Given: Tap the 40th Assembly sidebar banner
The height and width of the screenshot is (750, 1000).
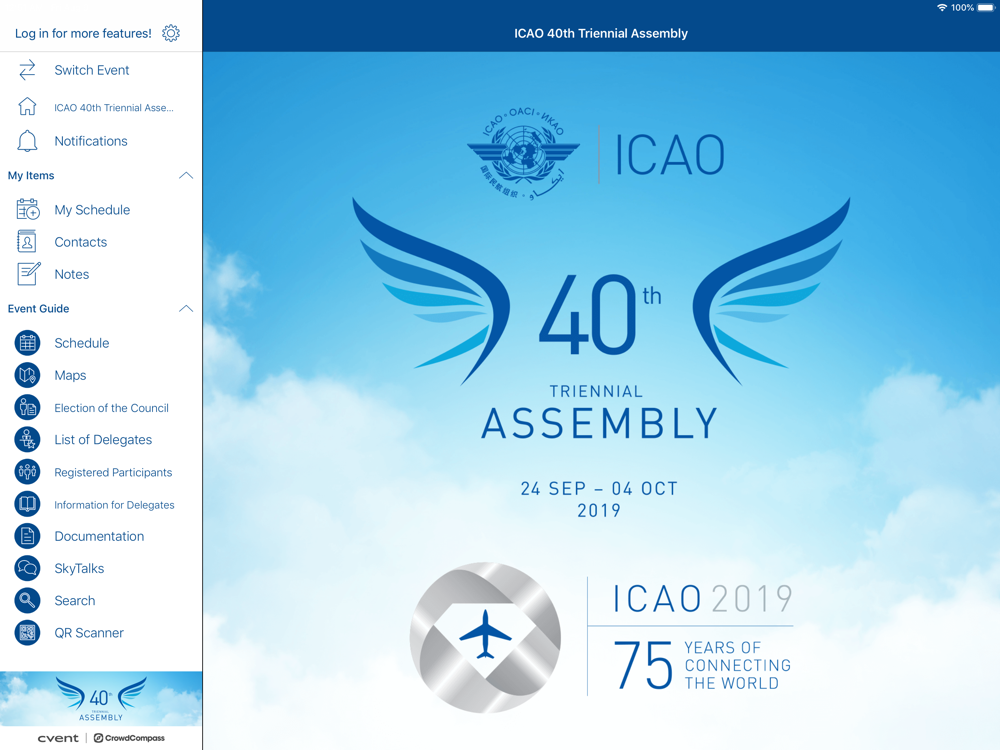Looking at the screenshot, I should tap(101, 698).
